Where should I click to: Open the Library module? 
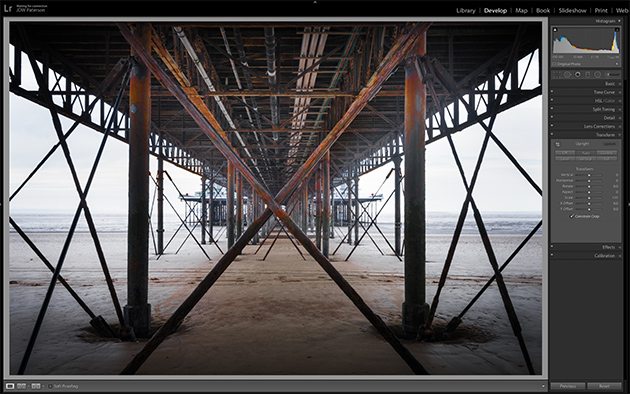point(466,11)
